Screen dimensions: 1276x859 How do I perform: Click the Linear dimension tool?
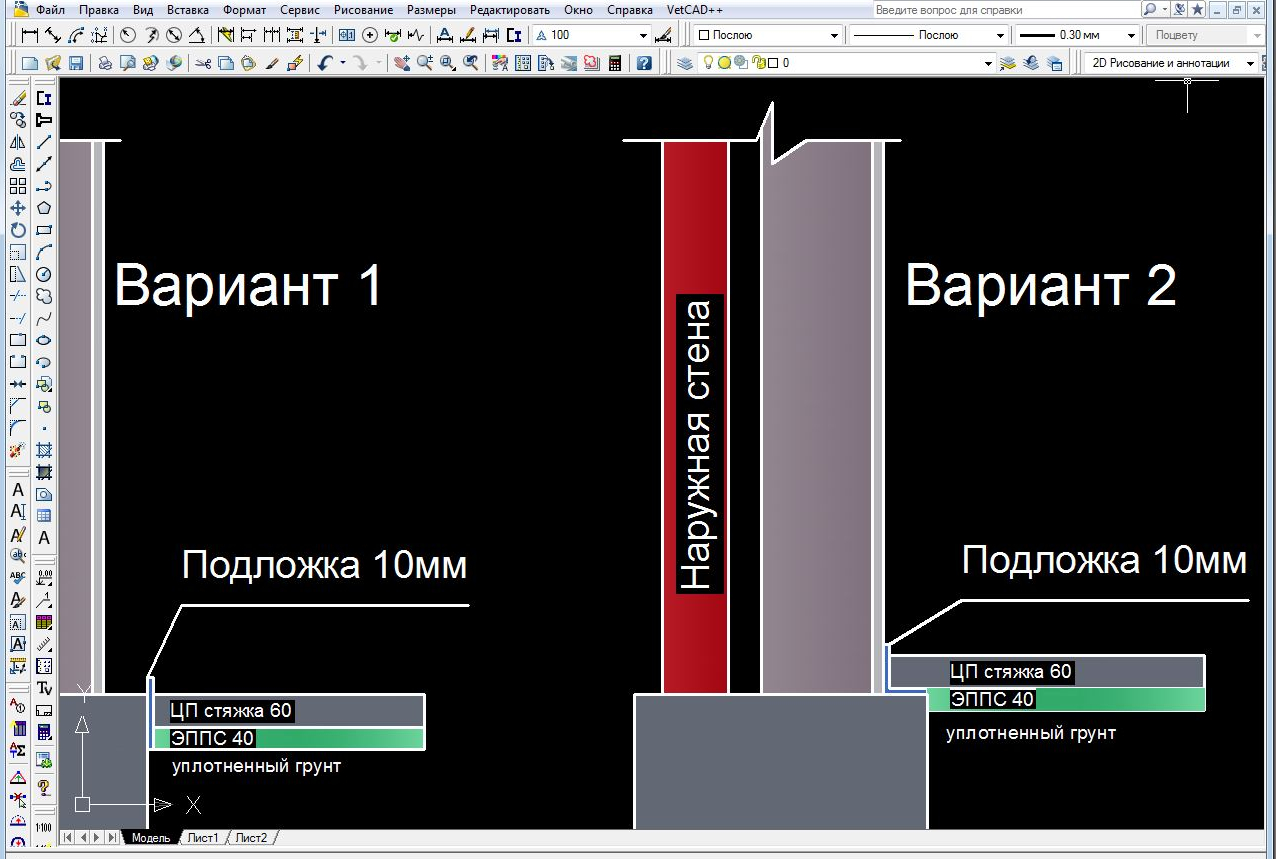[x=30, y=35]
